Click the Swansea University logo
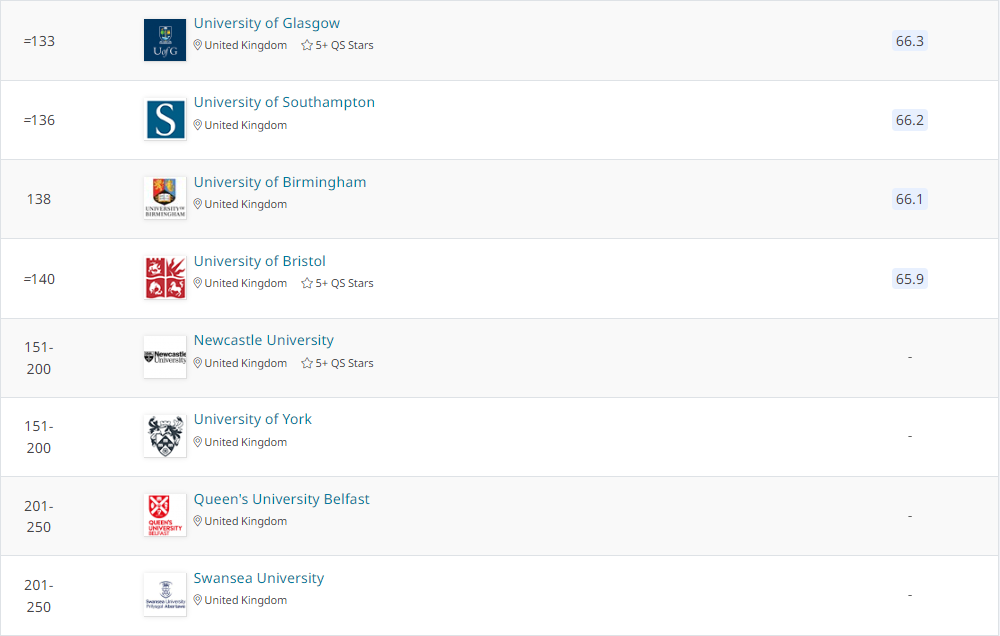The image size is (1000, 636). click(x=165, y=594)
